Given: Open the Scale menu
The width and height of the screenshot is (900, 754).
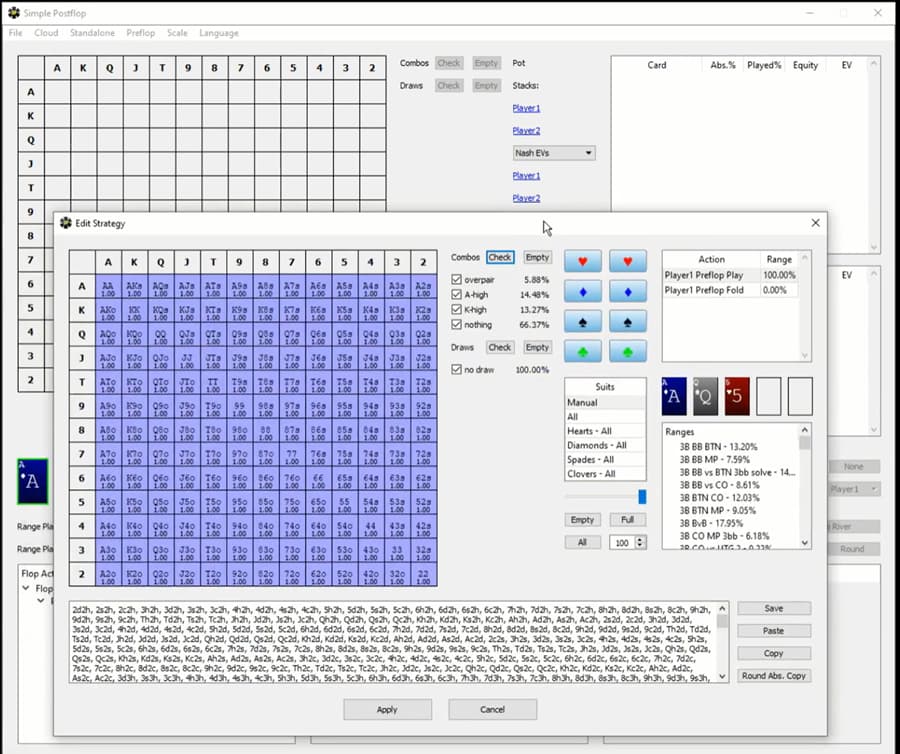Looking at the screenshot, I should 177,33.
